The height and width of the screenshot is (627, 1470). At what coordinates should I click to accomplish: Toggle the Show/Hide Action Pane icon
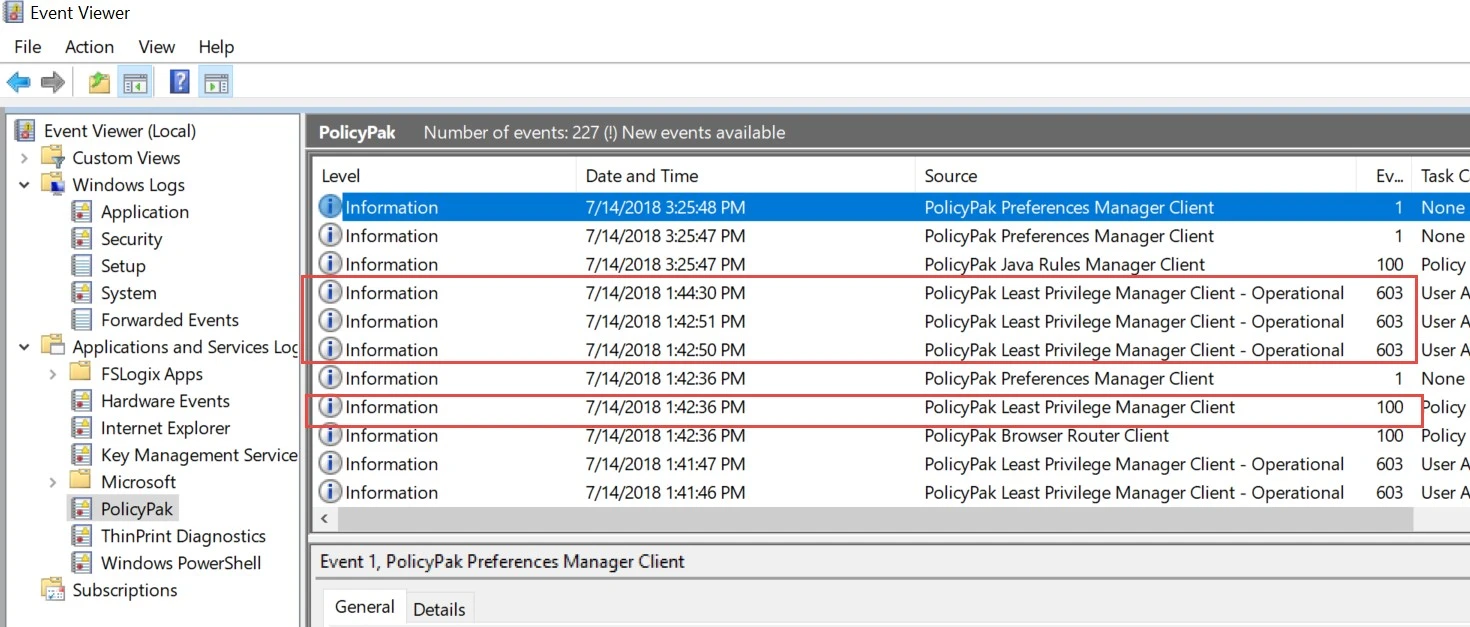[x=216, y=82]
